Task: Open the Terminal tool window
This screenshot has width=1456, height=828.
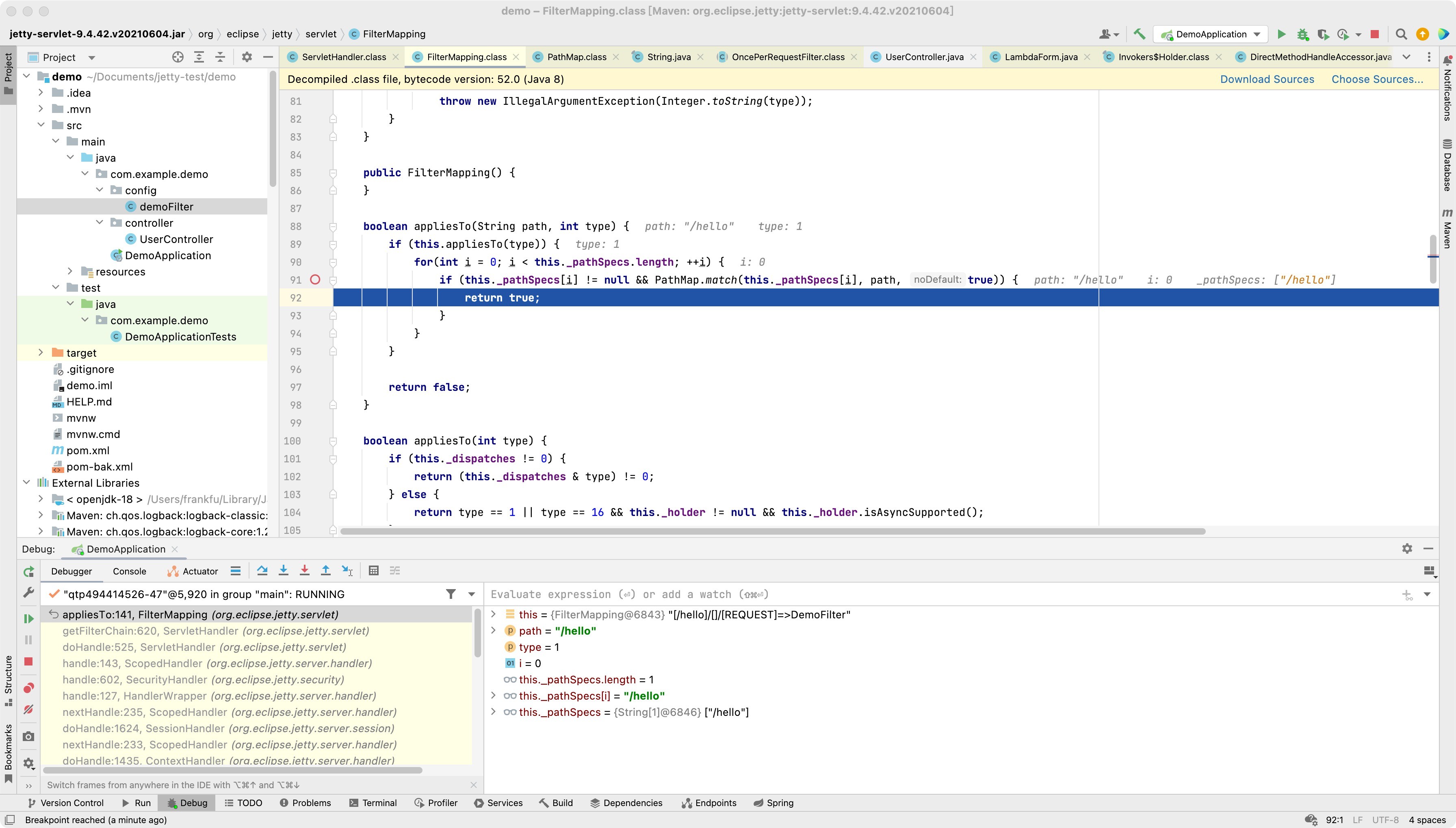Action: (373, 803)
